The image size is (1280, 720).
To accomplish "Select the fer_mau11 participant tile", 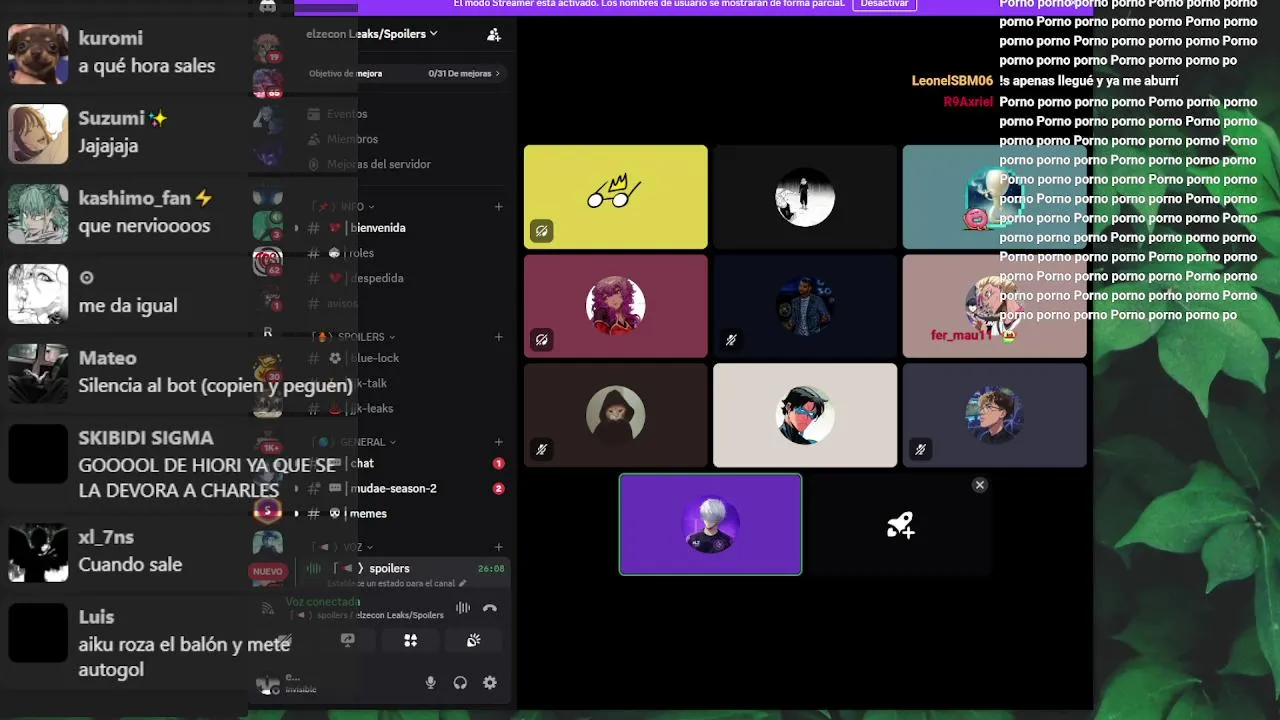I will coord(994,306).
